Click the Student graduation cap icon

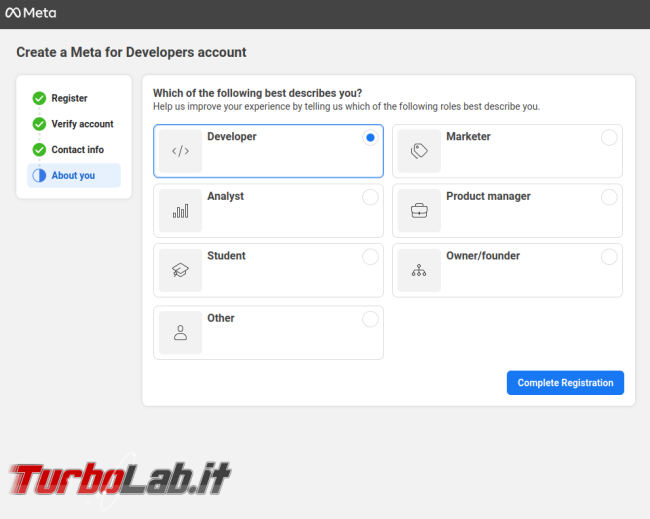coord(180,270)
